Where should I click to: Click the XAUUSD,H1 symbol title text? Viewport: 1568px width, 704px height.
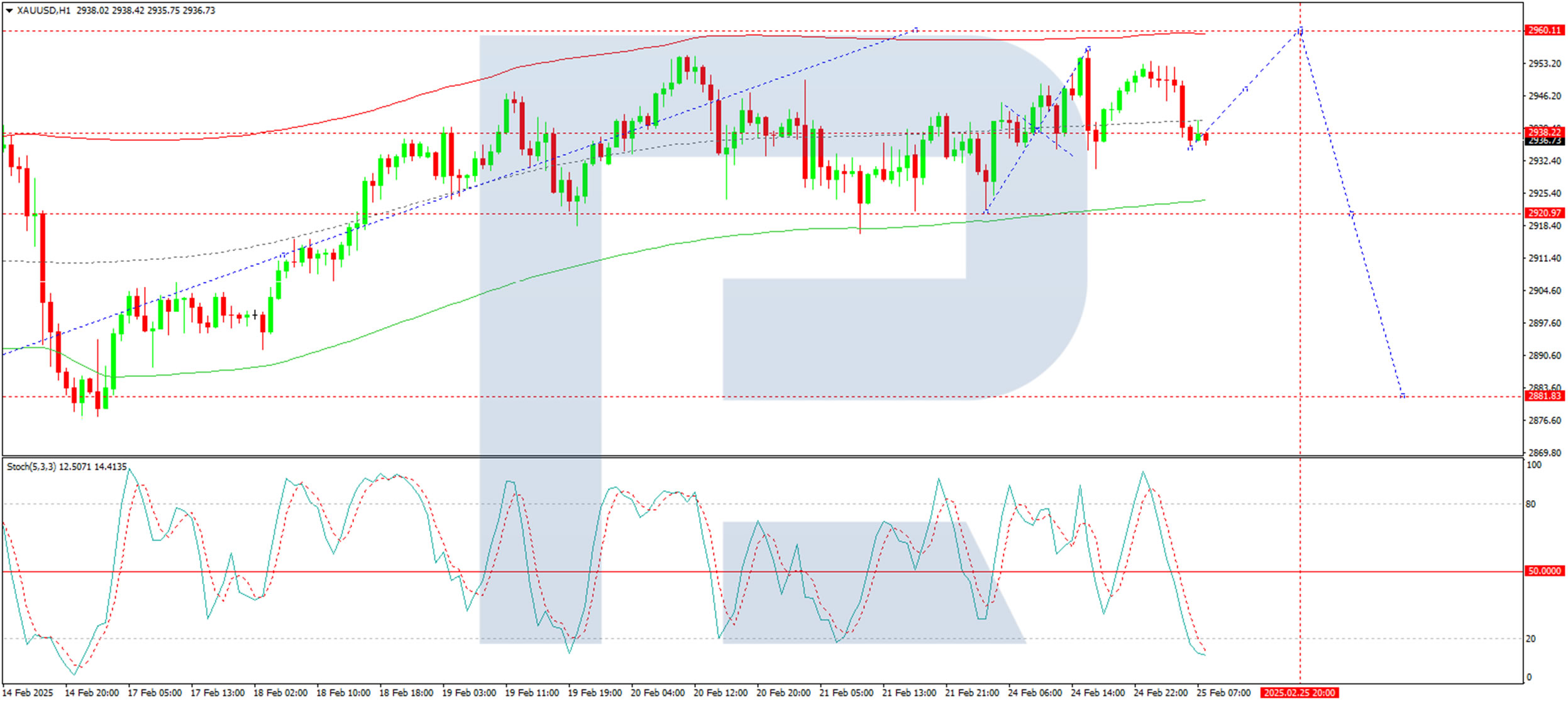(43, 11)
